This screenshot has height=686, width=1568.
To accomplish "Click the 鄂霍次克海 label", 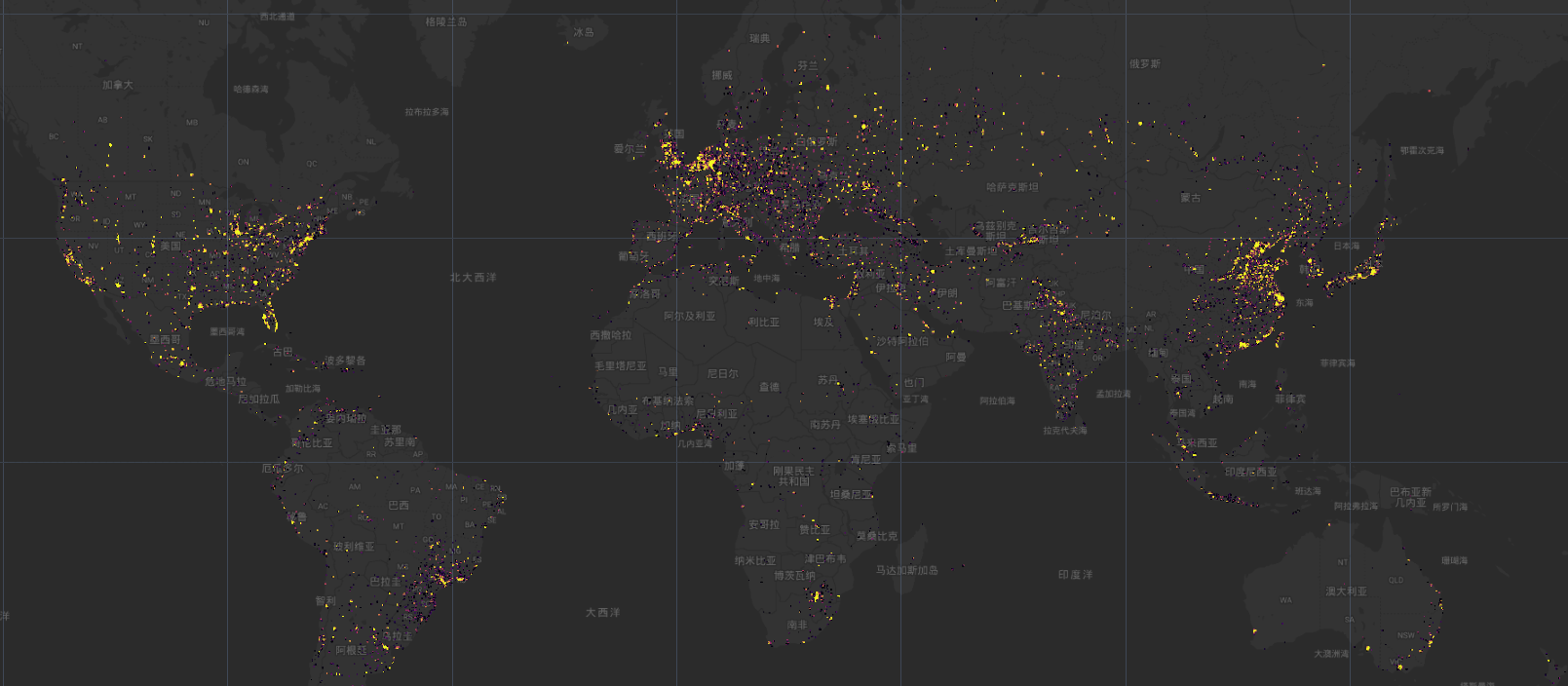I will coord(1422,150).
